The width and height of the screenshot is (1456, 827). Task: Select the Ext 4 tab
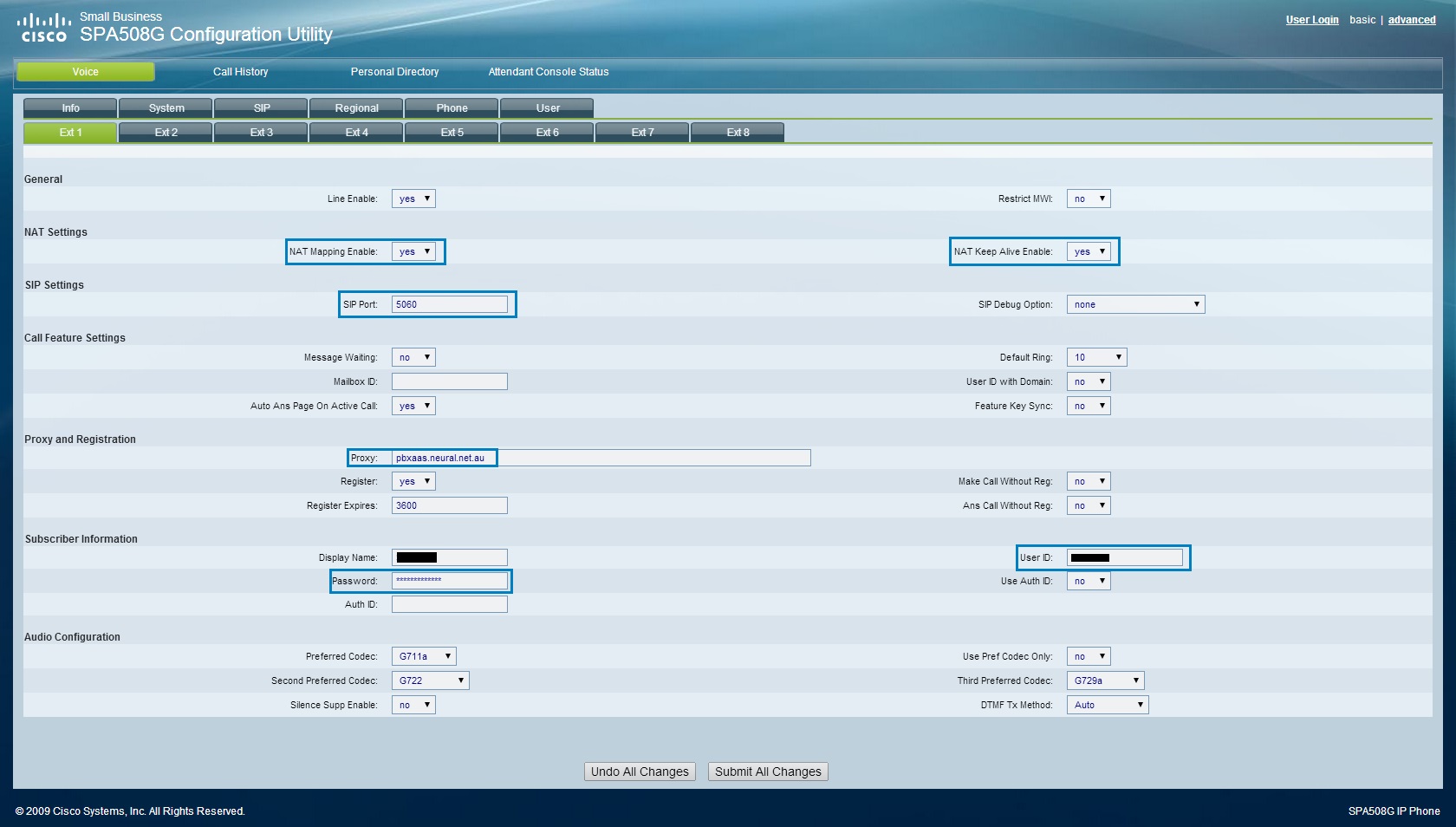(x=356, y=133)
